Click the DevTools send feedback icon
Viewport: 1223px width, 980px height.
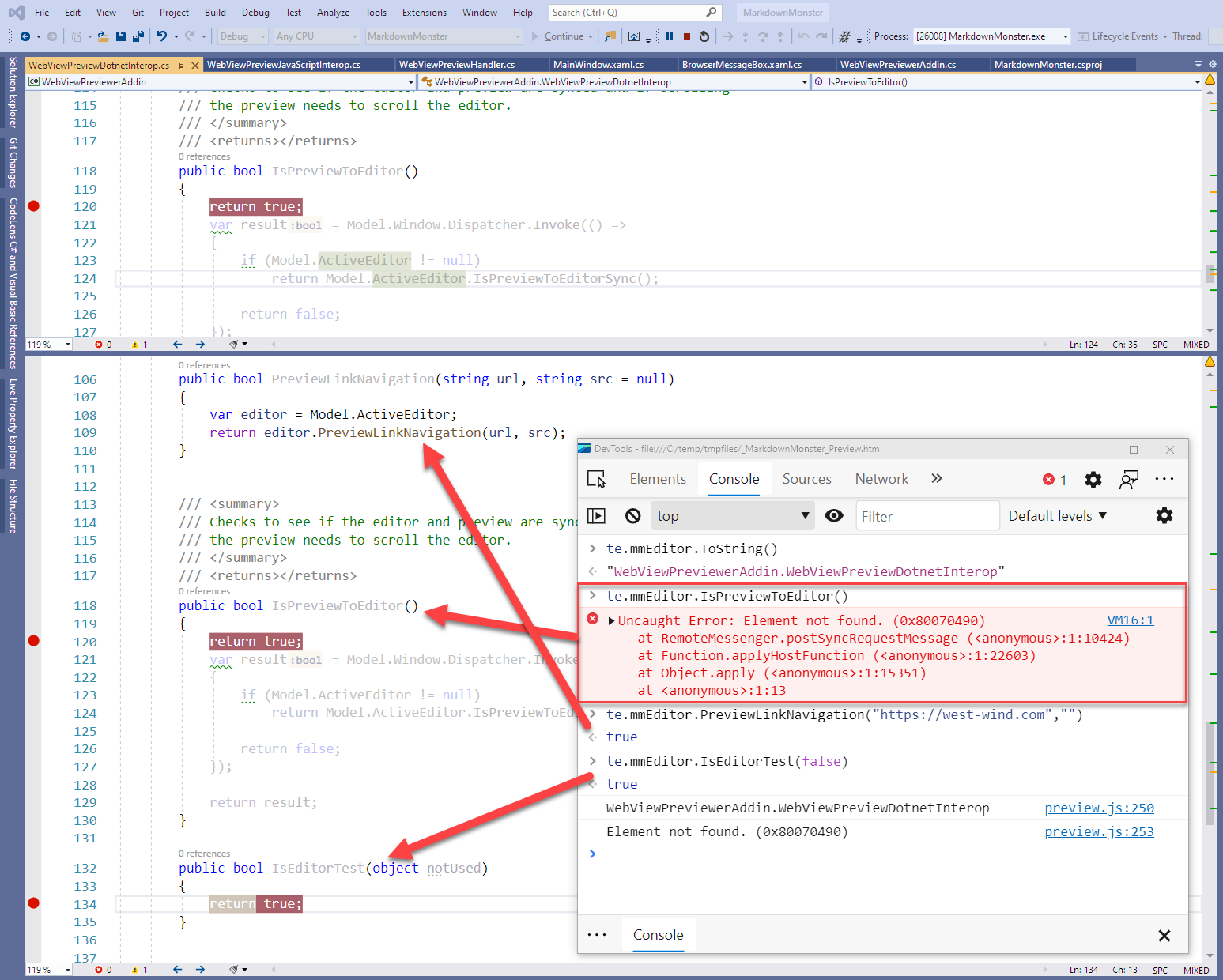point(1129,479)
